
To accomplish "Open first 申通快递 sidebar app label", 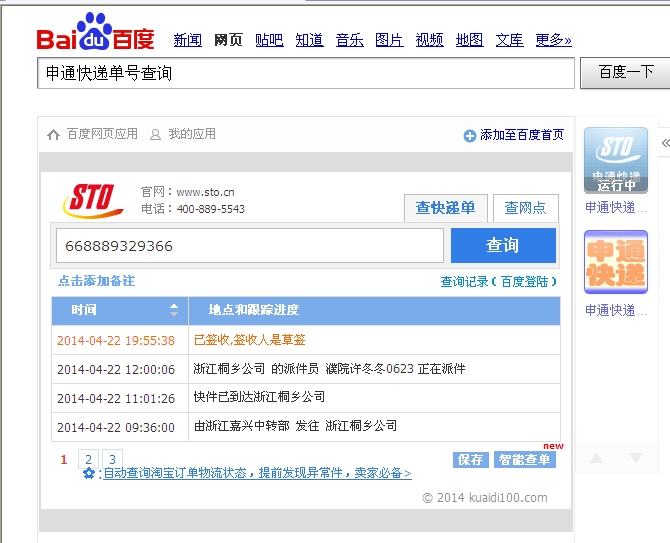I will [616, 208].
